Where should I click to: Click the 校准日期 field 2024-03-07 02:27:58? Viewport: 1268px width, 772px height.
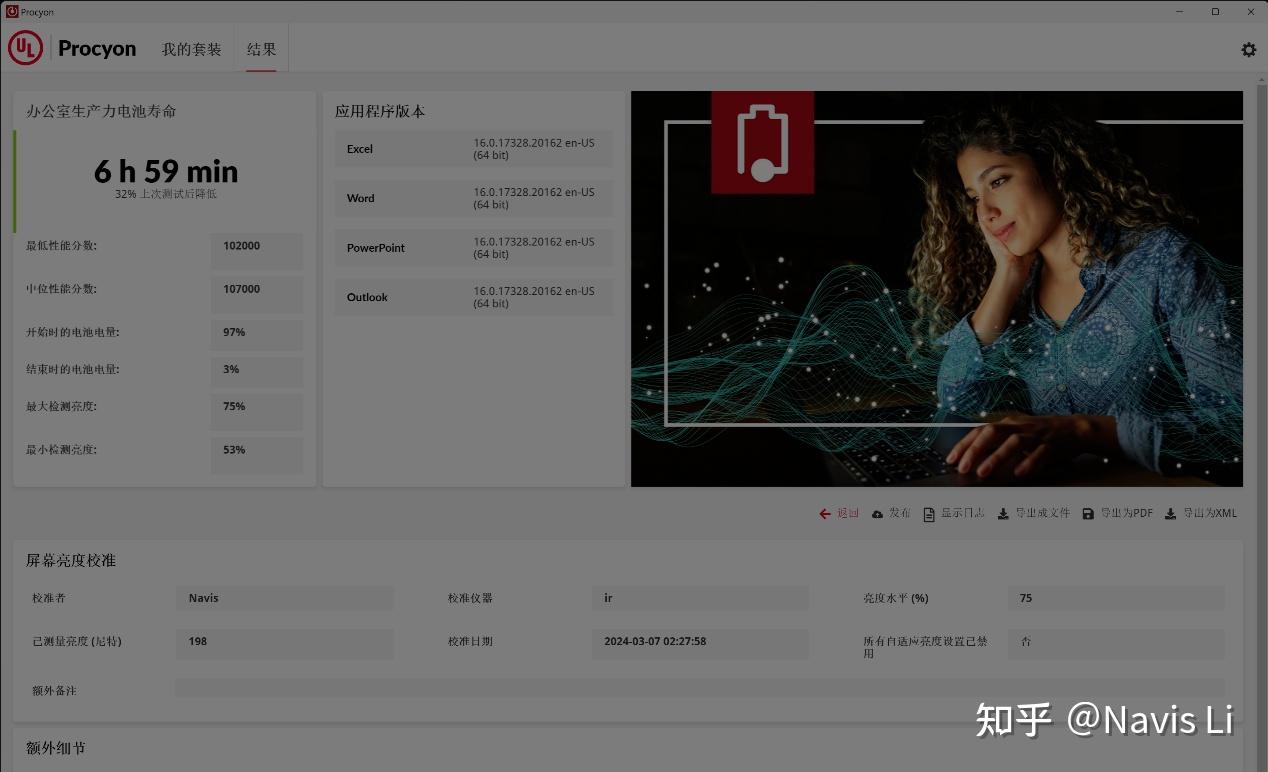pyautogui.click(x=700, y=643)
